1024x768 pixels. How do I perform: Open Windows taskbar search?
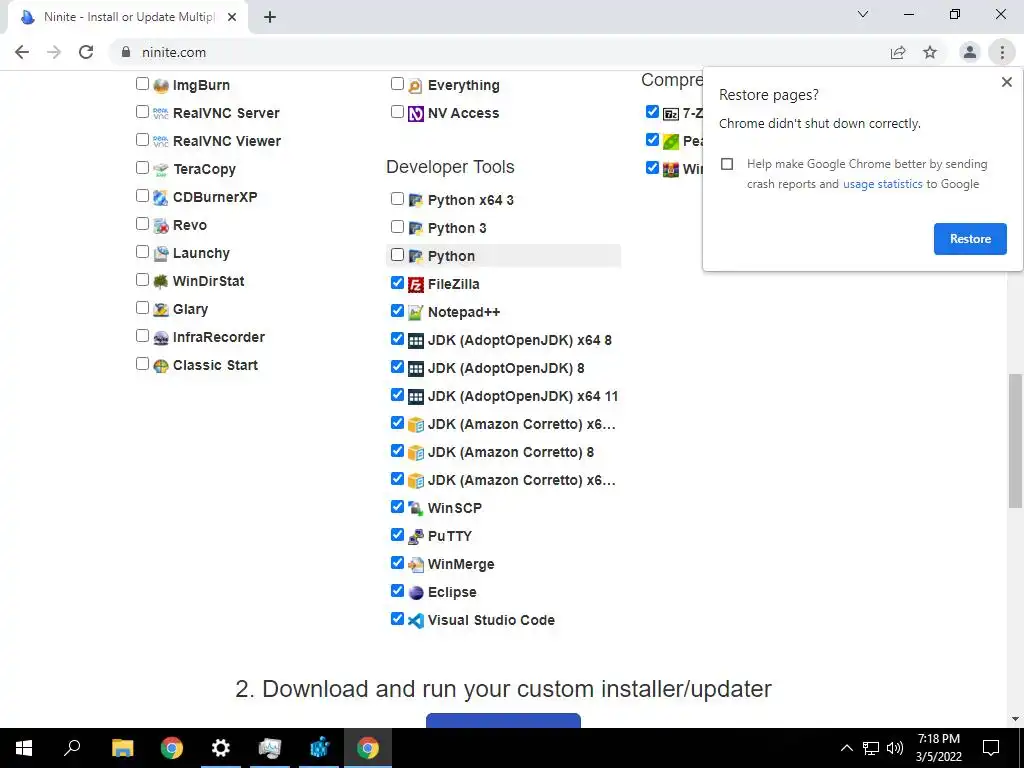(72, 748)
